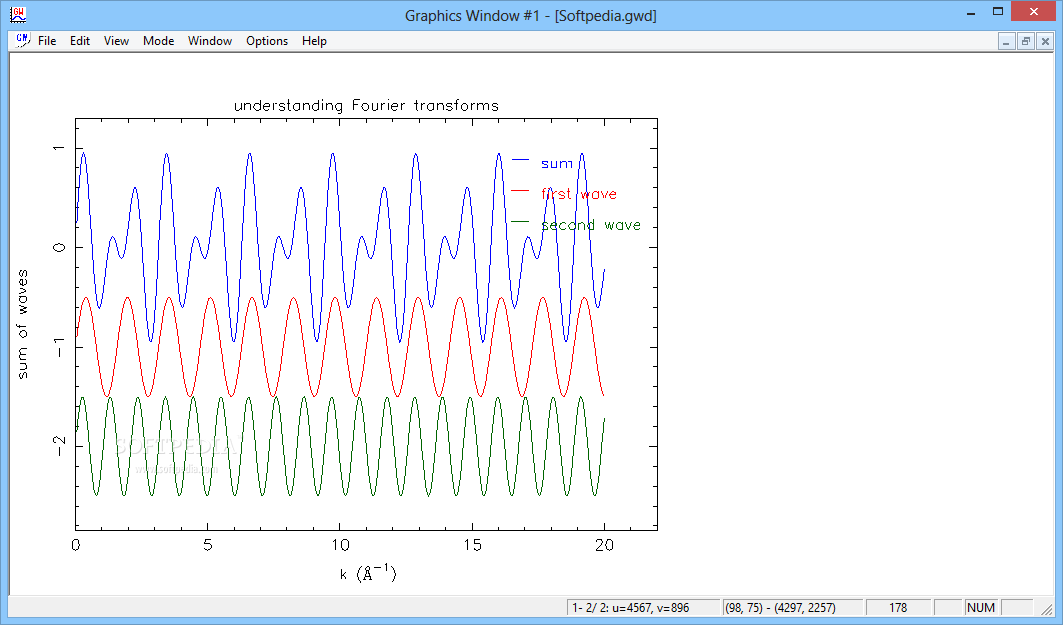The width and height of the screenshot is (1063, 625).
Task: Click the resize grip in status bar corner
Action: pyautogui.click(x=1047, y=609)
